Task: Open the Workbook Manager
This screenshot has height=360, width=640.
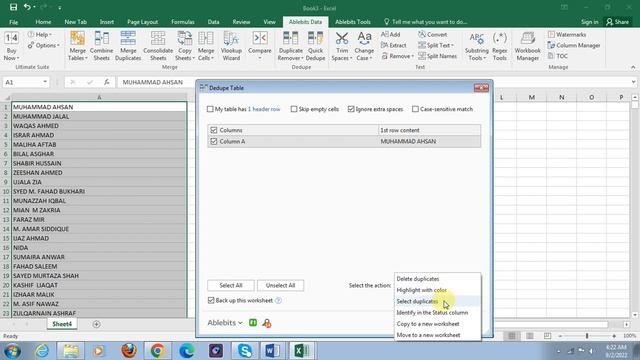Action: tap(527, 46)
